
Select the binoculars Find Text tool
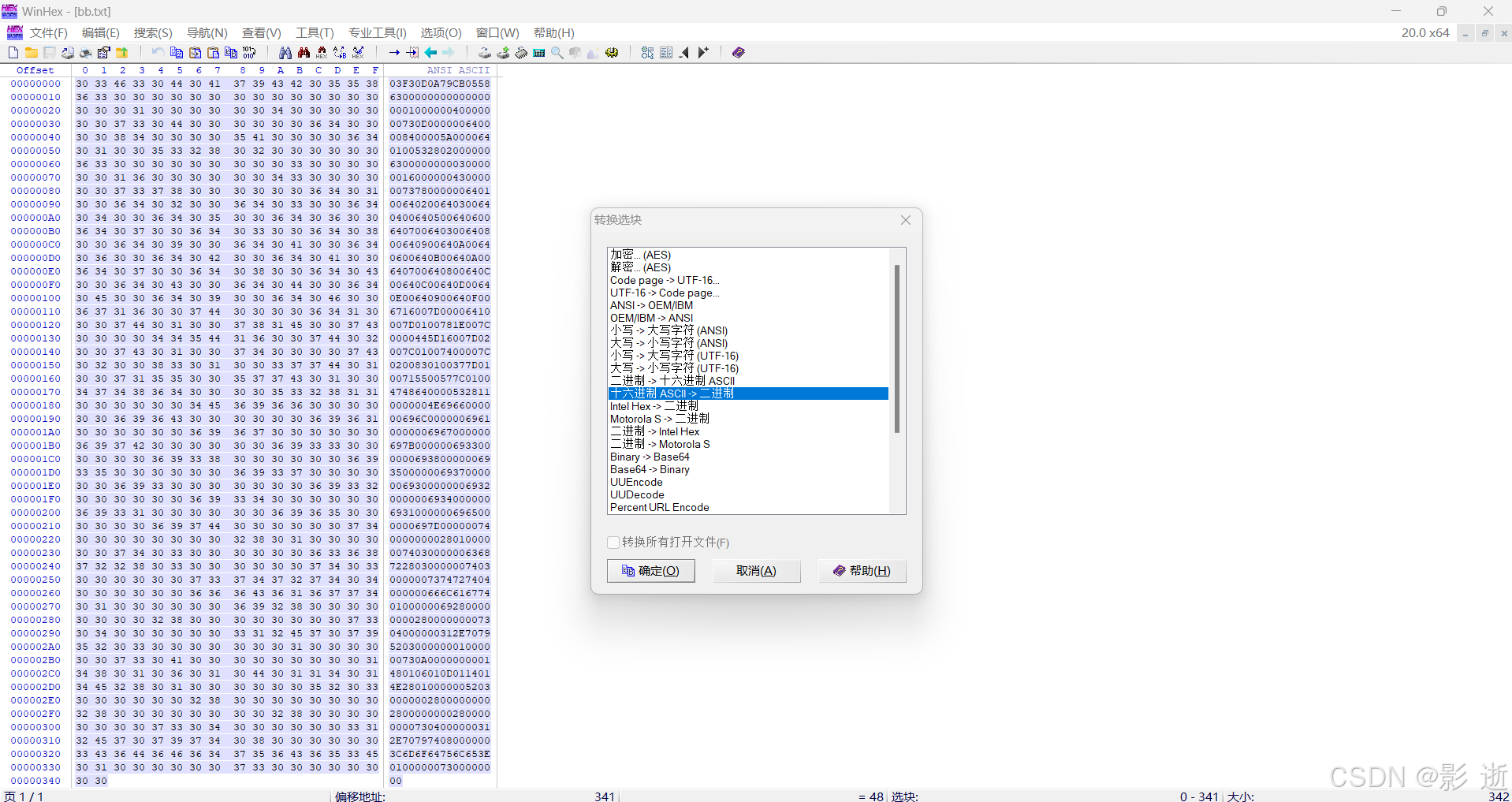coord(285,53)
